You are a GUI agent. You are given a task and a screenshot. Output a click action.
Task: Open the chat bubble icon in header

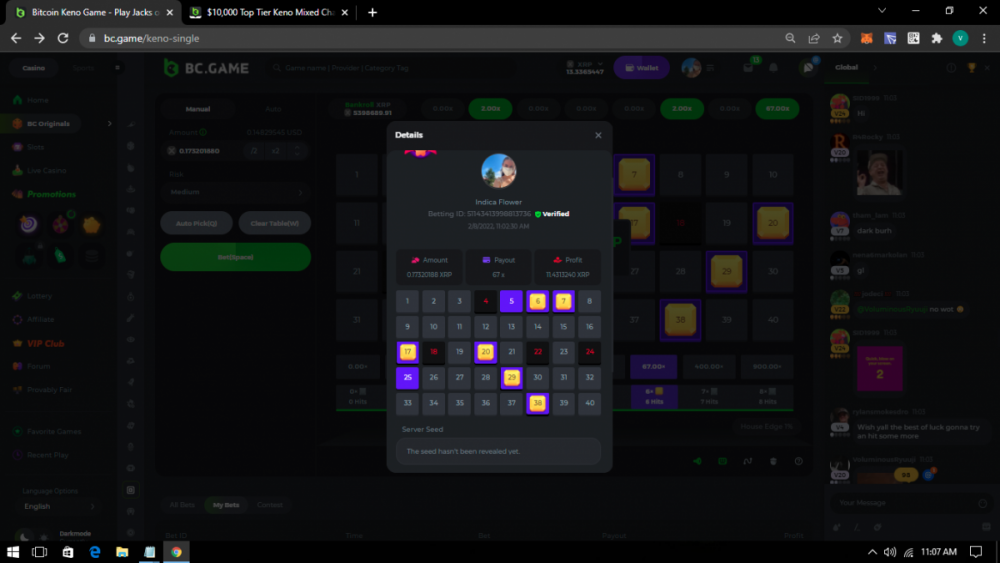[x=806, y=68]
